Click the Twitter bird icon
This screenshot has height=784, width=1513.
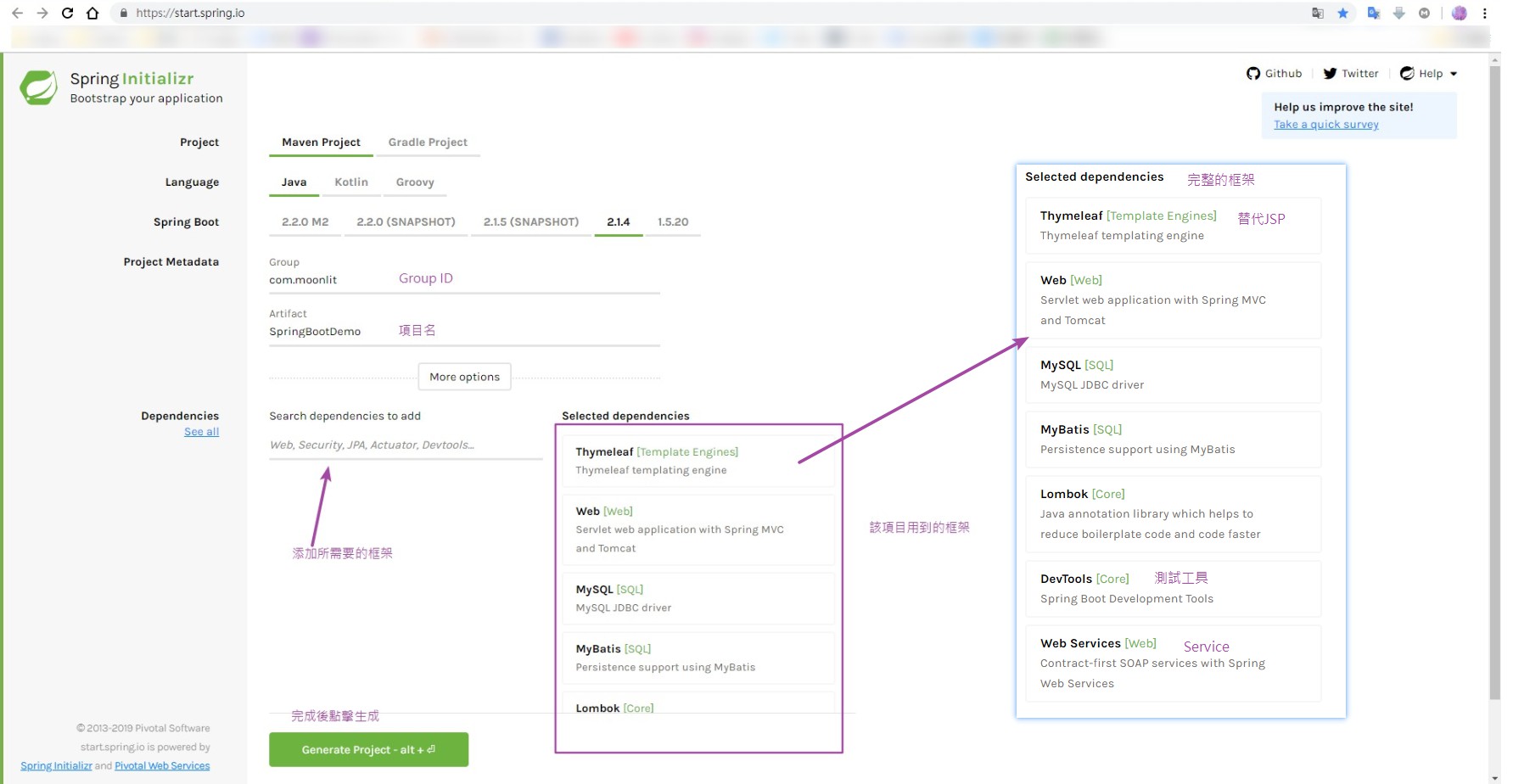tap(1330, 74)
